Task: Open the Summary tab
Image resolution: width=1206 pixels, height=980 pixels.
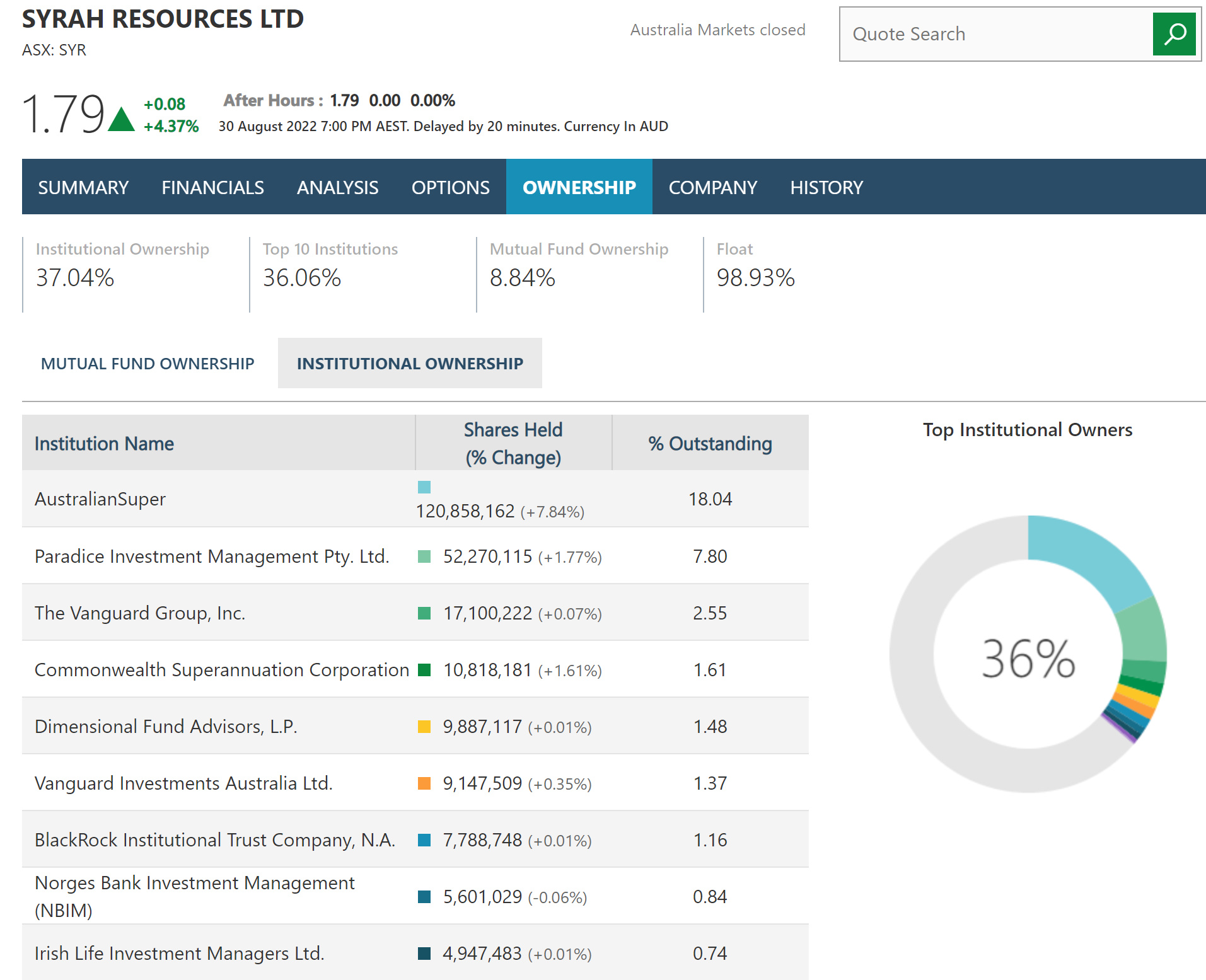Action: point(83,187)
